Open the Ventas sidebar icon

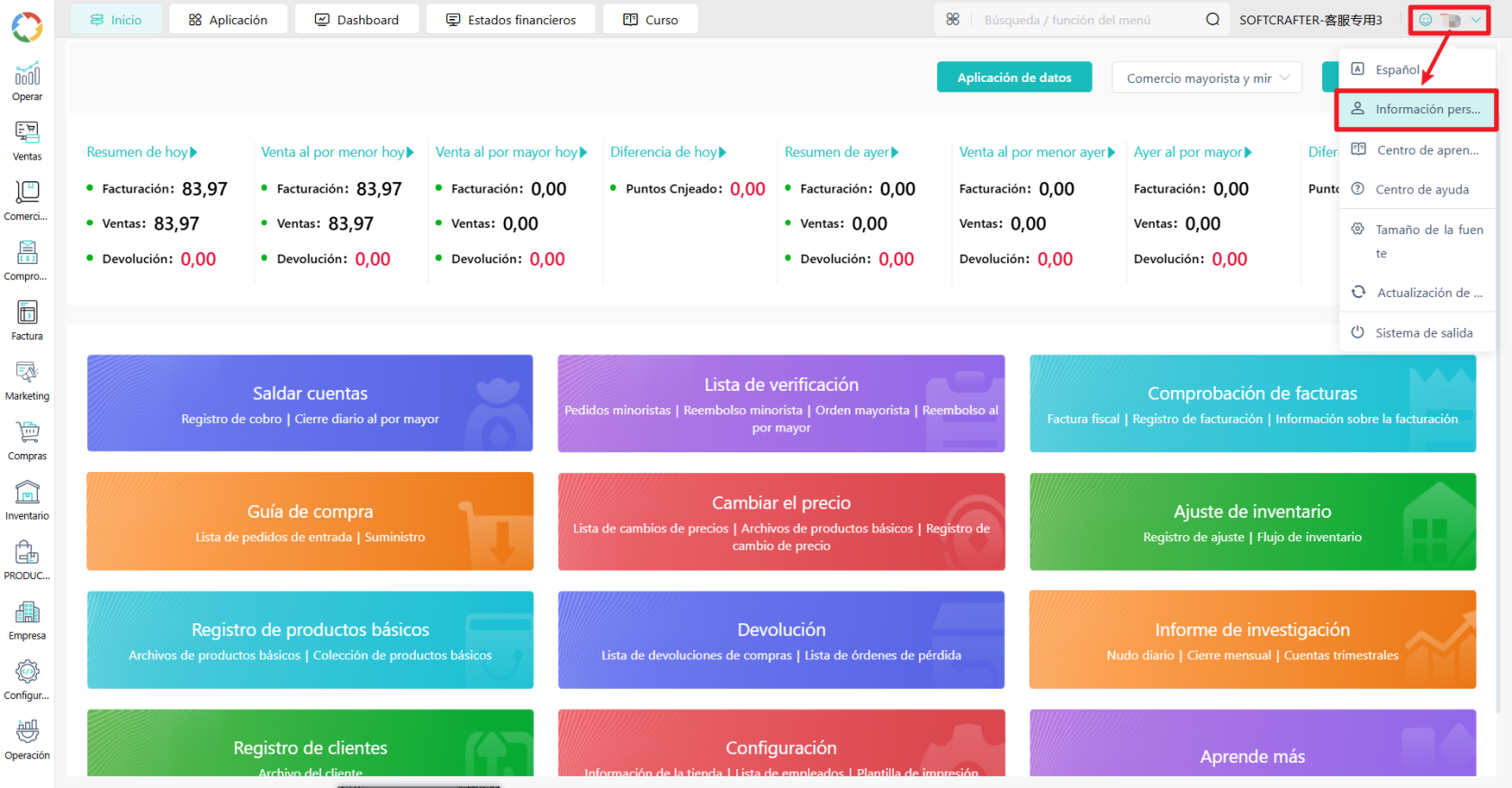(27, 141)
